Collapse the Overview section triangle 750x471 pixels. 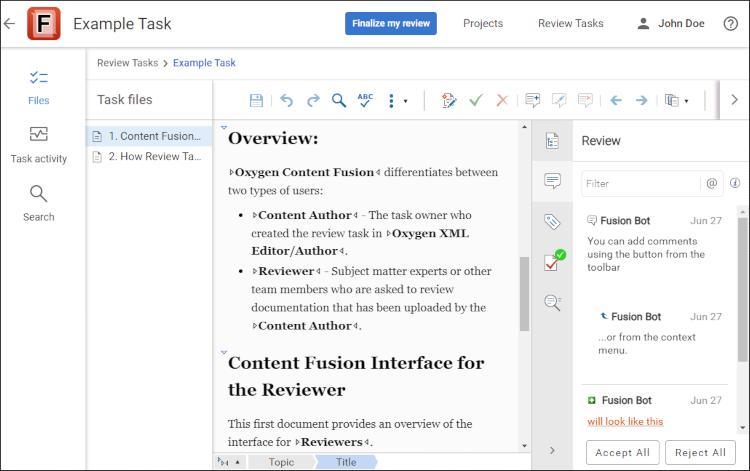223,128
